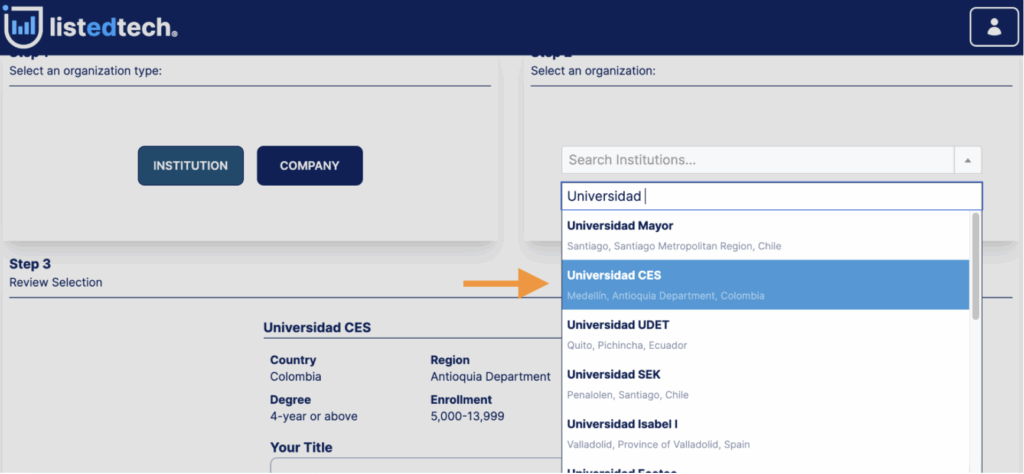Click Penalolen, Santiago, Chile location text

628,395
